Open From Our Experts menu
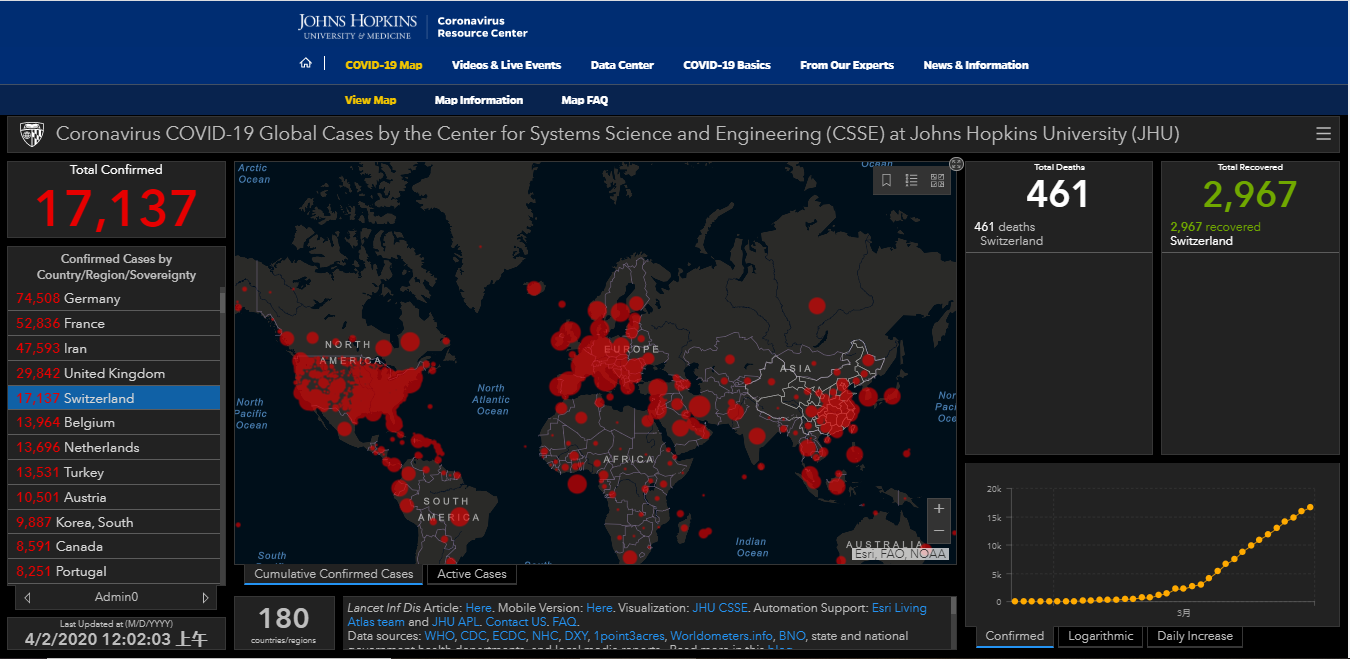 point(847,65)
